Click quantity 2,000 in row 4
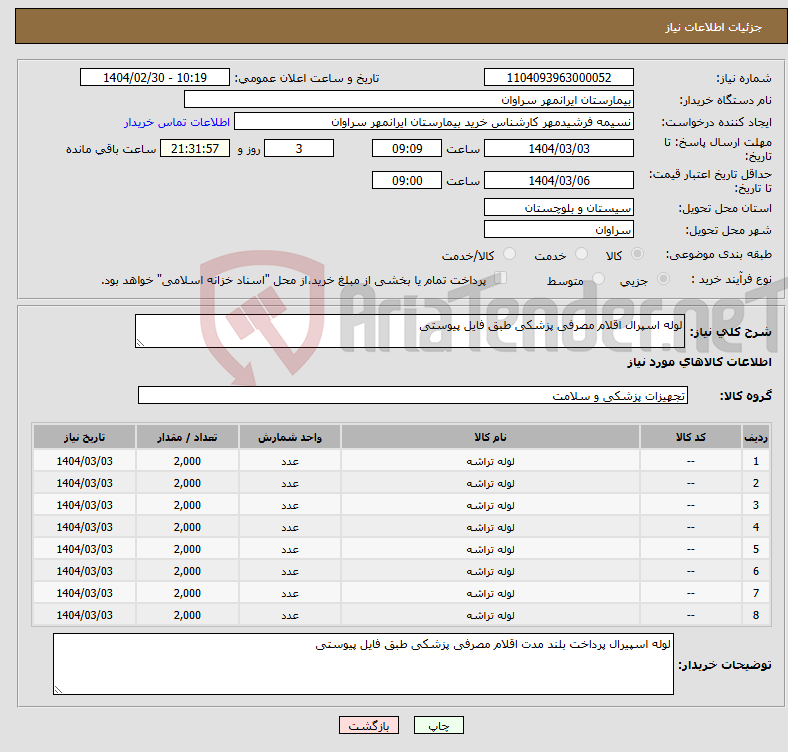 (187, 527)
